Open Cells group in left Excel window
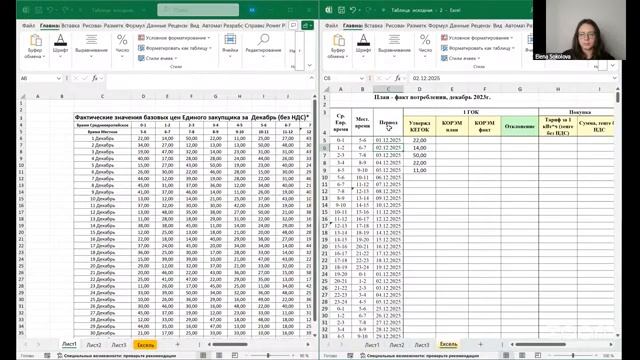Screen dimensions: 640x360 230,45
